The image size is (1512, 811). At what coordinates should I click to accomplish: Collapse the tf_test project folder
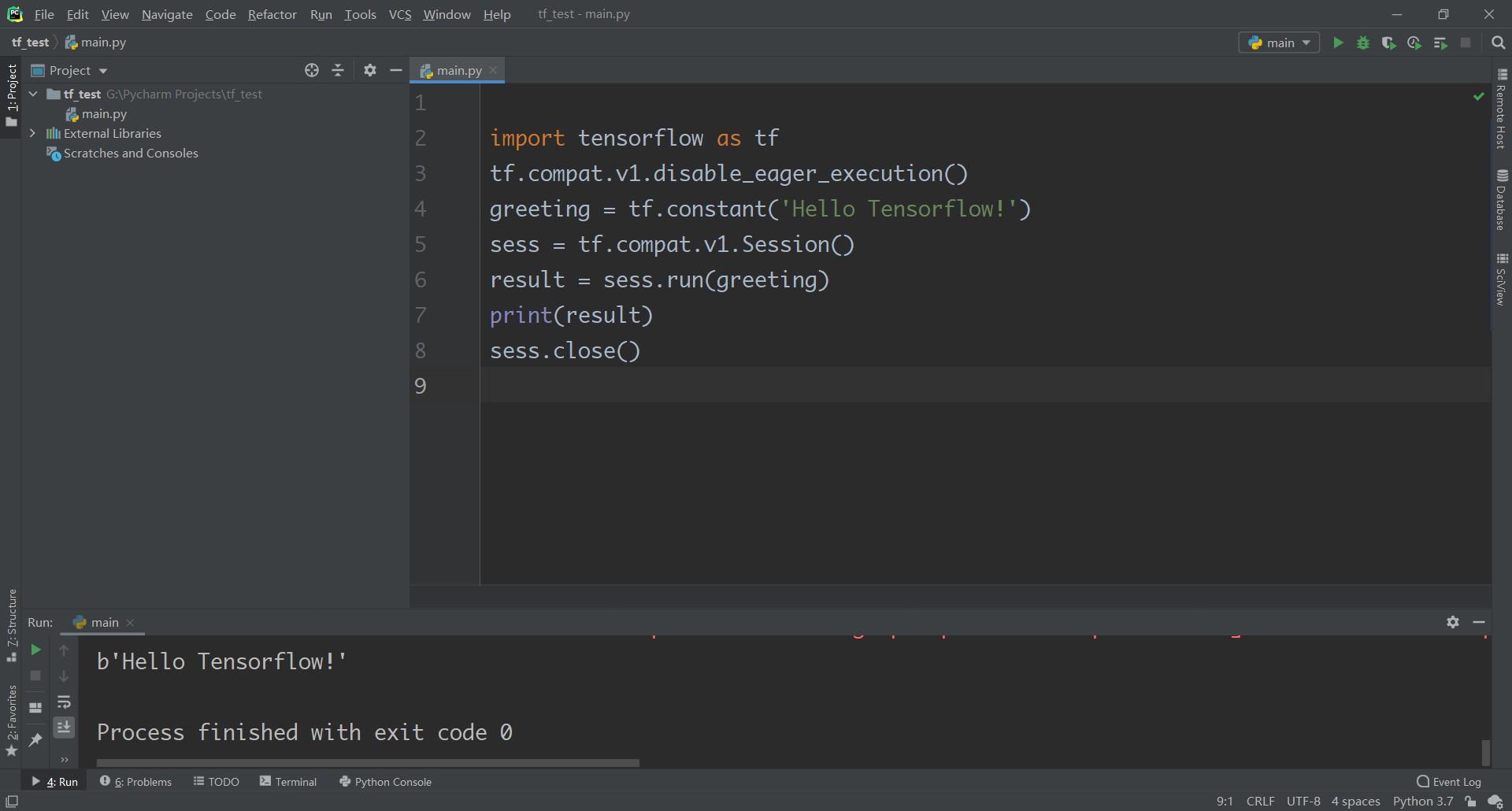click(33, 94)
